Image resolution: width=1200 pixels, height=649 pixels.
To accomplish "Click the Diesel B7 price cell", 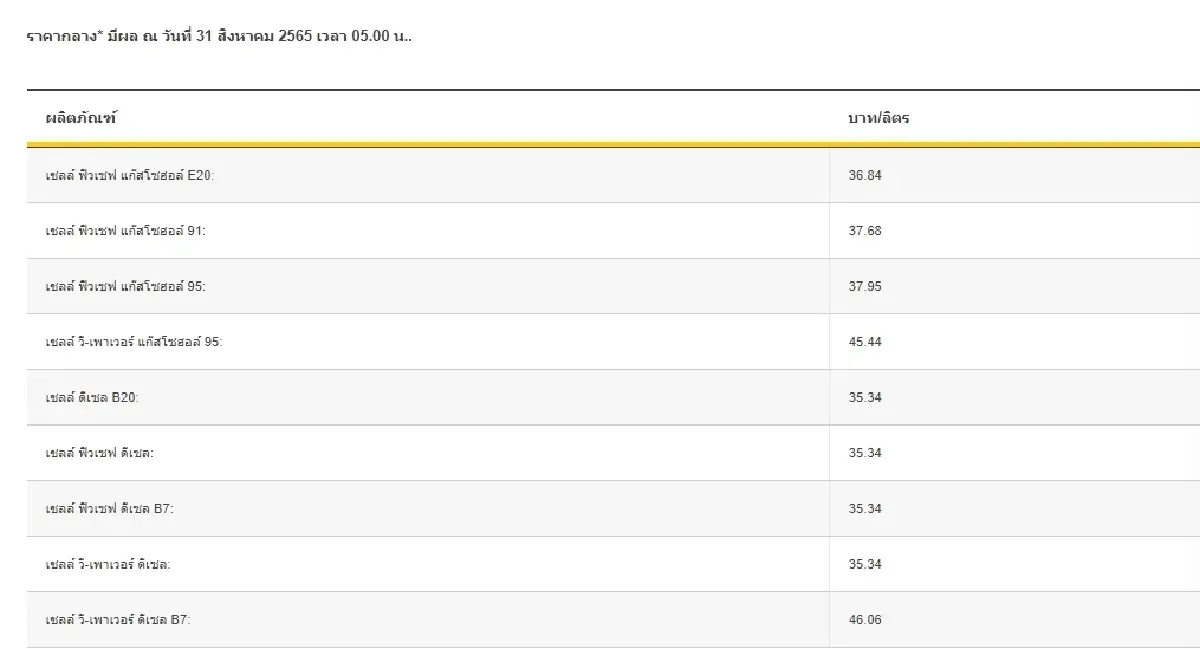I will [866, 508].
